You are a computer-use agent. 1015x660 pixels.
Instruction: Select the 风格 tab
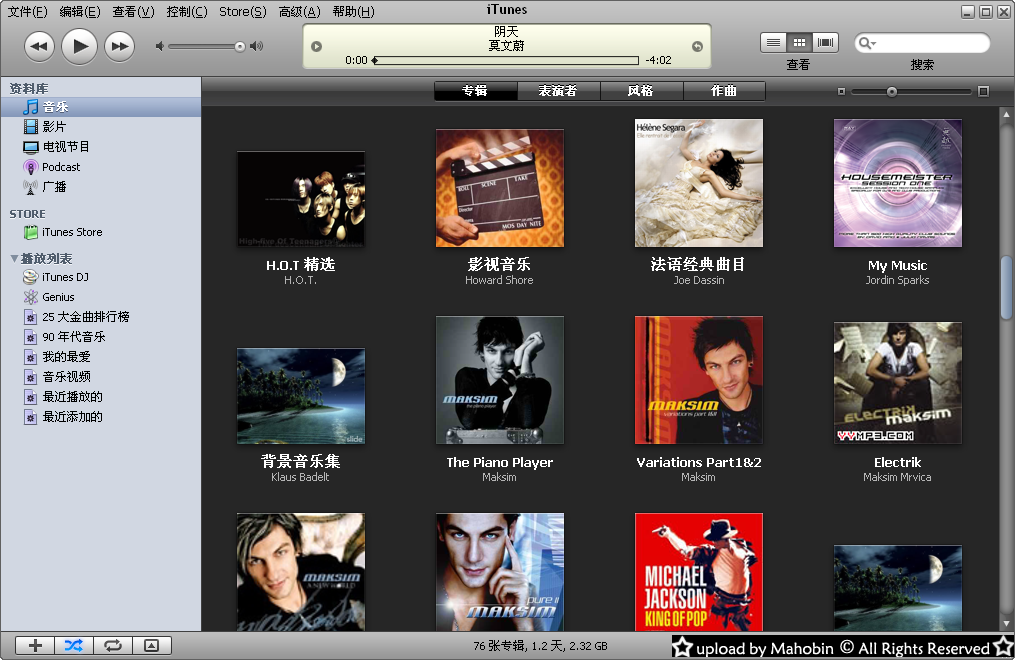[x=641, y=91]
